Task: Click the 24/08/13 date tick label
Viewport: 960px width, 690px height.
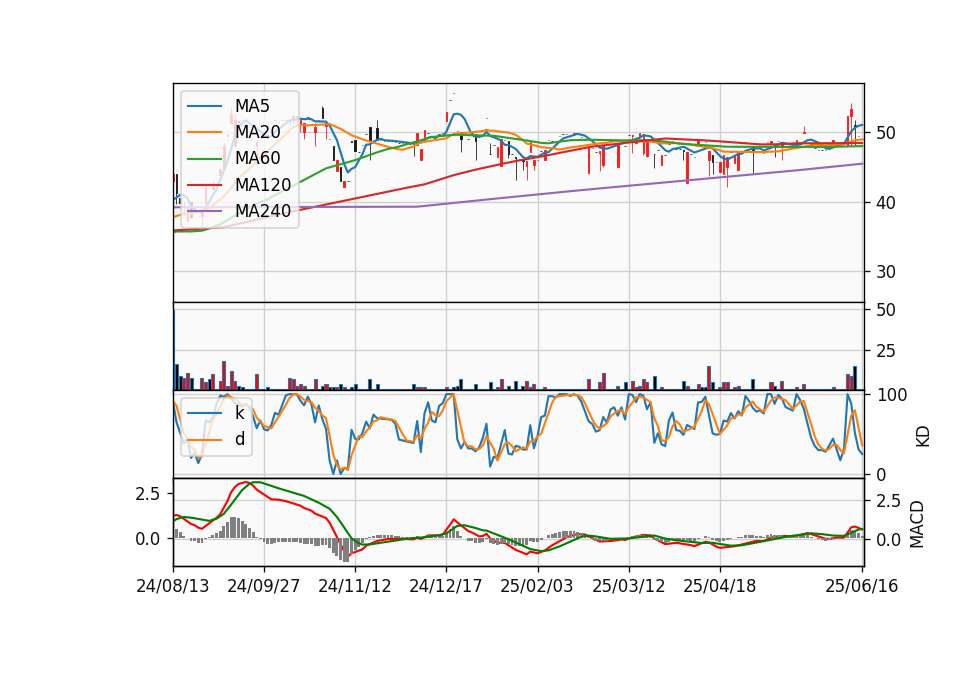Action: click(x=173, y=586)
